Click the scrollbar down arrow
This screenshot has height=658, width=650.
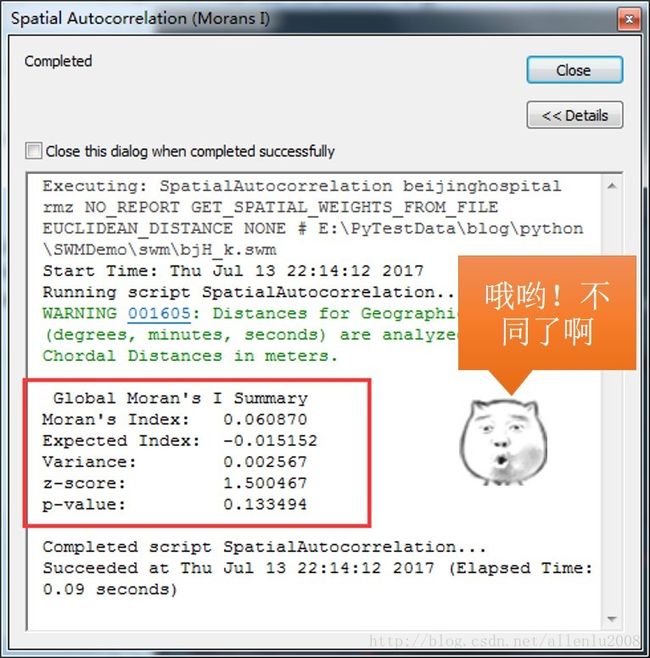pos(611,619)
